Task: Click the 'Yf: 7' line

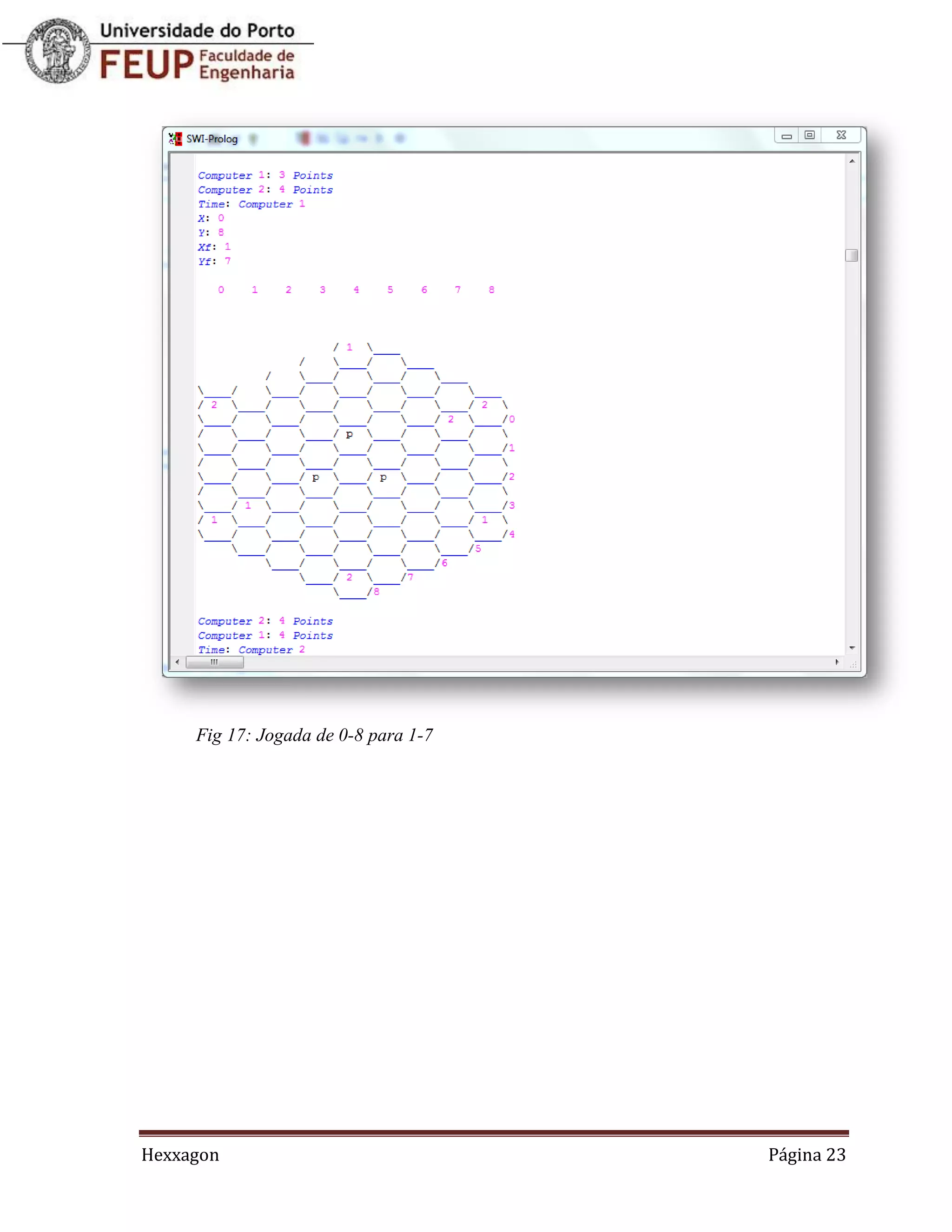Action: (x=214, y=261)
